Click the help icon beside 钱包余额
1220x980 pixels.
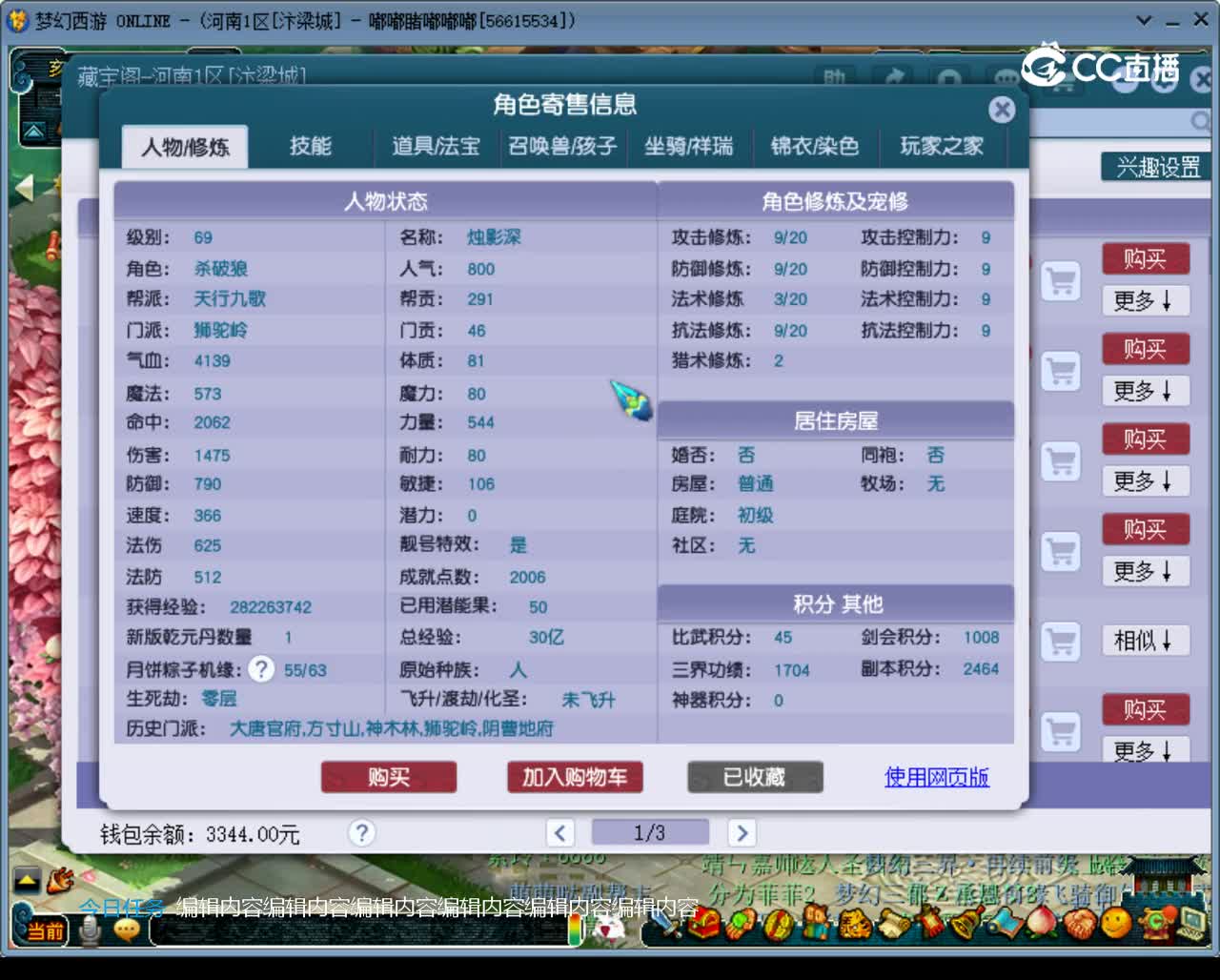(x=361, y=833)
